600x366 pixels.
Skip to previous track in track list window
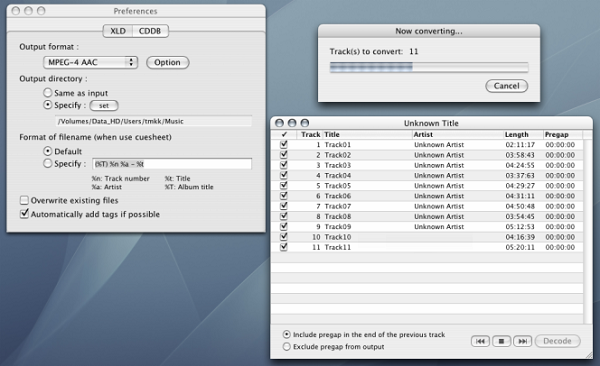click(x=480, y=341)
